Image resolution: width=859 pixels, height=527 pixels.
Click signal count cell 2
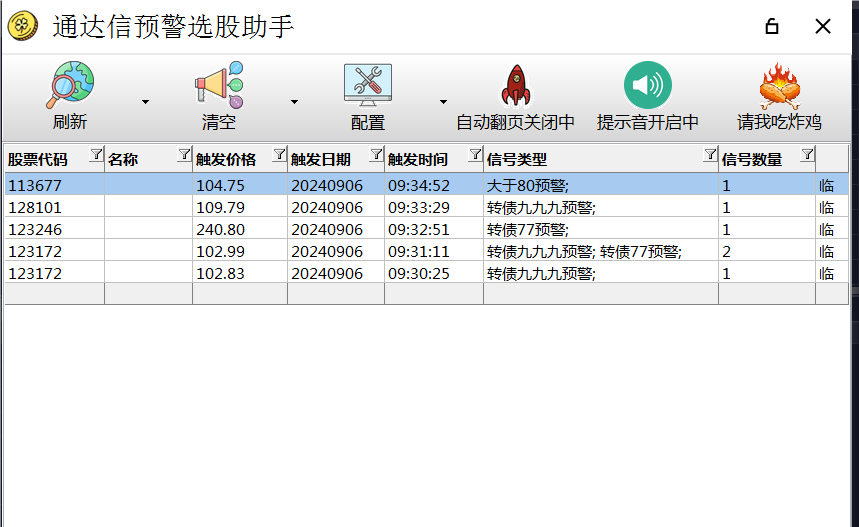coord(767,251)
